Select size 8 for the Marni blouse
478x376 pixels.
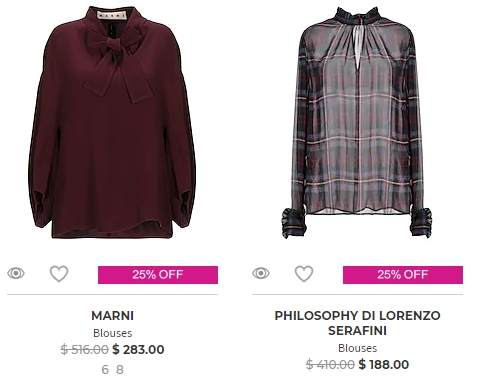tap(120, 369)
